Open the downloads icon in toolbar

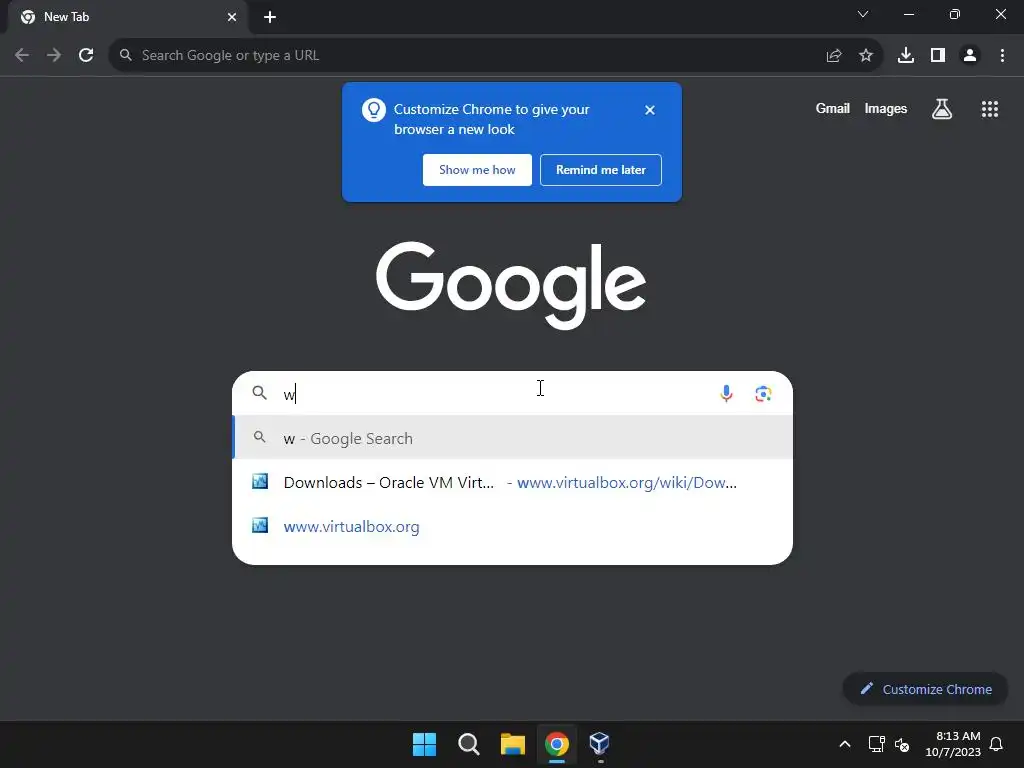point(906,56)
